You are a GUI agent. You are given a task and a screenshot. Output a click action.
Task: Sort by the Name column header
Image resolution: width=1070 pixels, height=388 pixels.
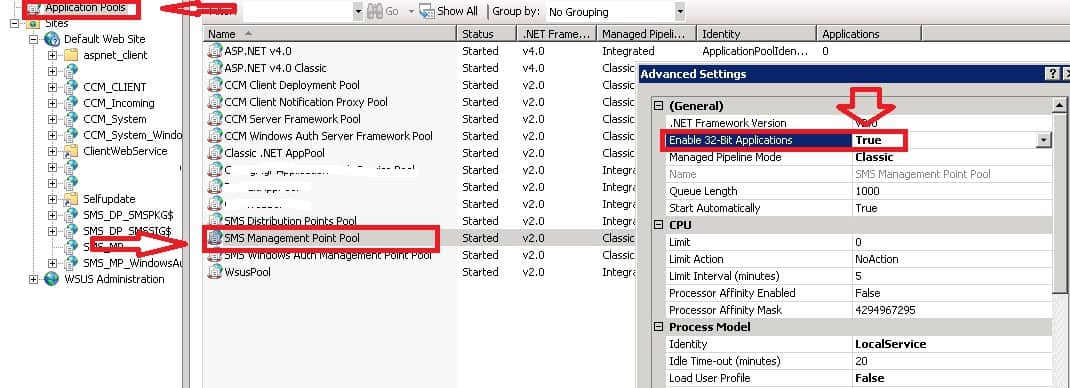tap(330, 33)
